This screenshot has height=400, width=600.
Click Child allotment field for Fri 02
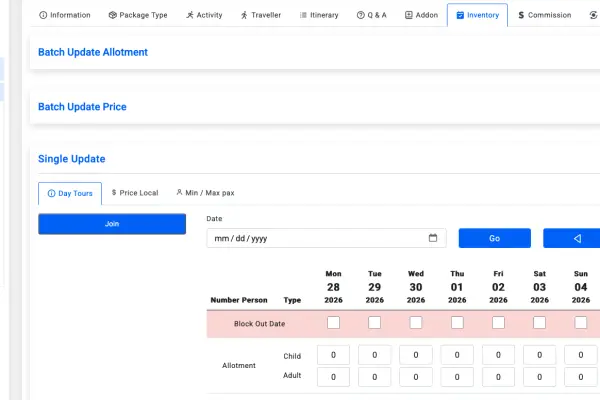[x=498, y=355]
